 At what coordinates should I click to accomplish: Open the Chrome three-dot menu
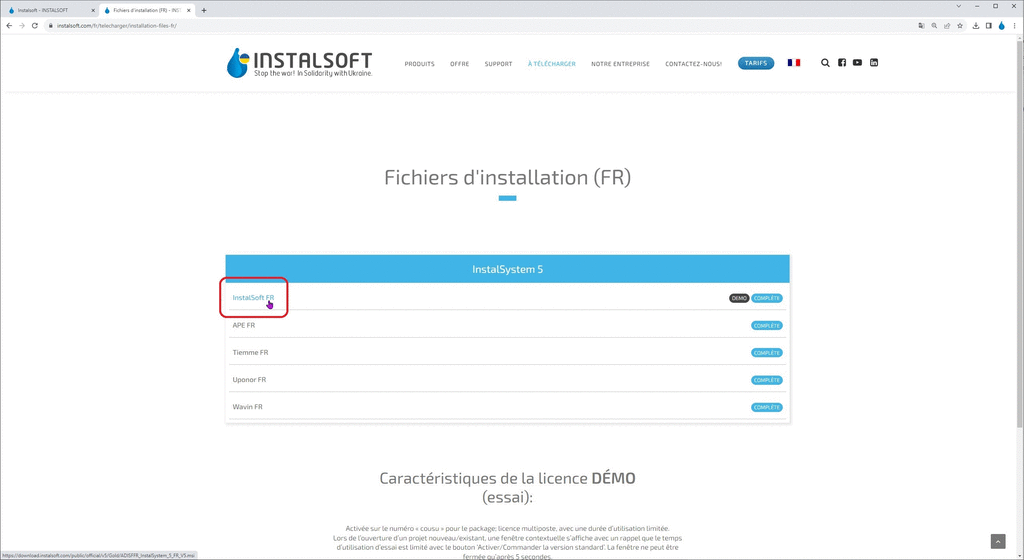pos(1014,25)
